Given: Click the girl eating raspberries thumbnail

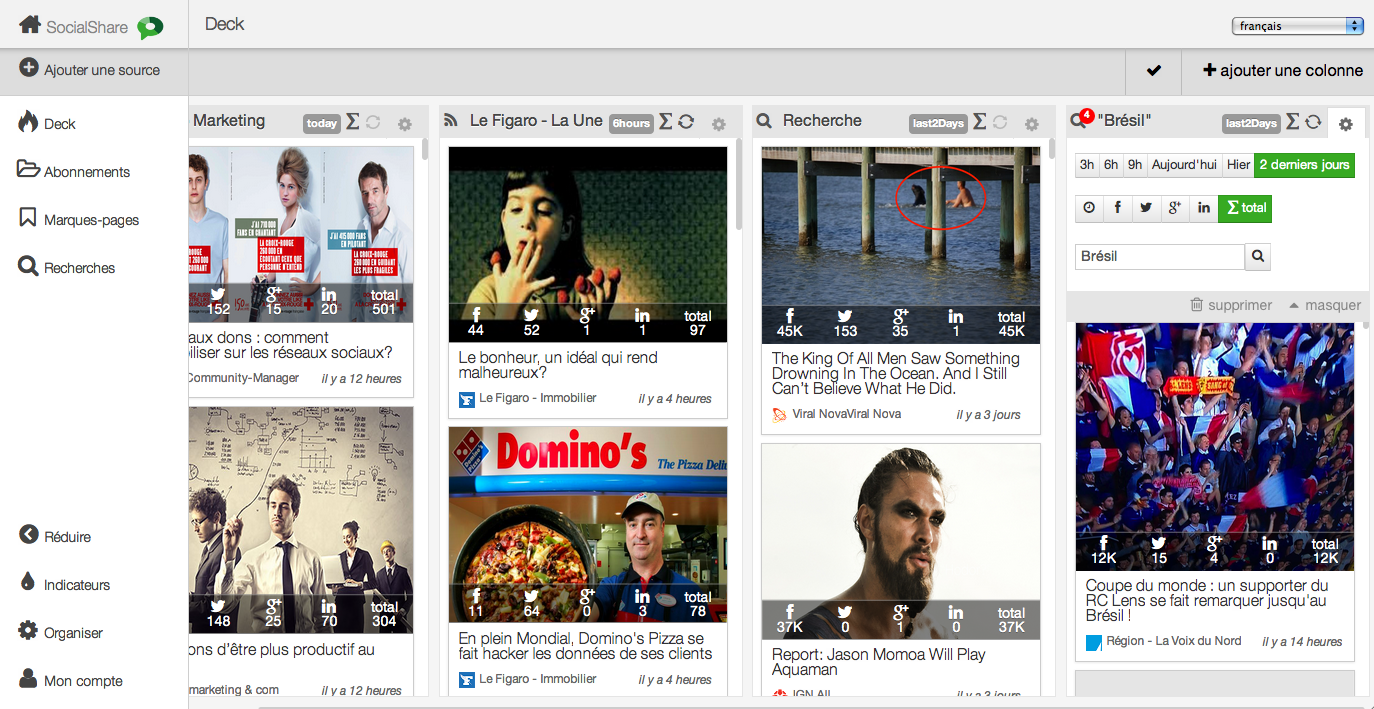Looking at the screenshot, I should coord(588,244).
